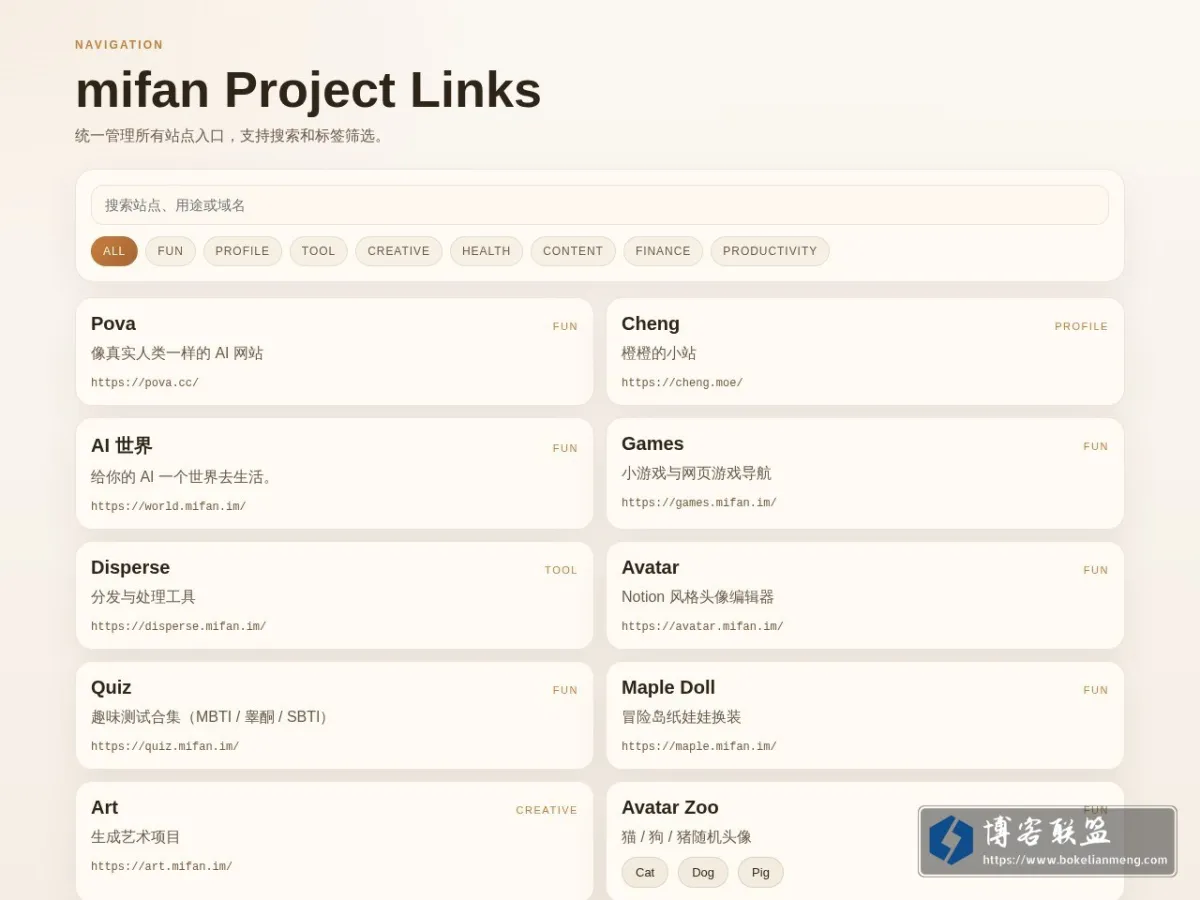This screenshot has width=1200, height=900.
Task: Click the Quiz description mentioning MBTI and SBTI
Action: 212,717
